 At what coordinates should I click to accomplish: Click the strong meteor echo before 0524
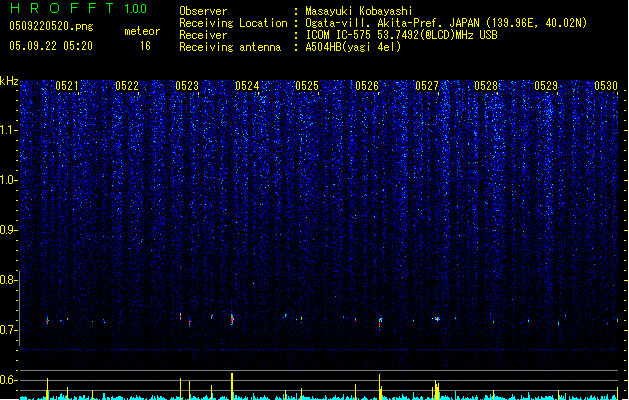click(232, 320)
